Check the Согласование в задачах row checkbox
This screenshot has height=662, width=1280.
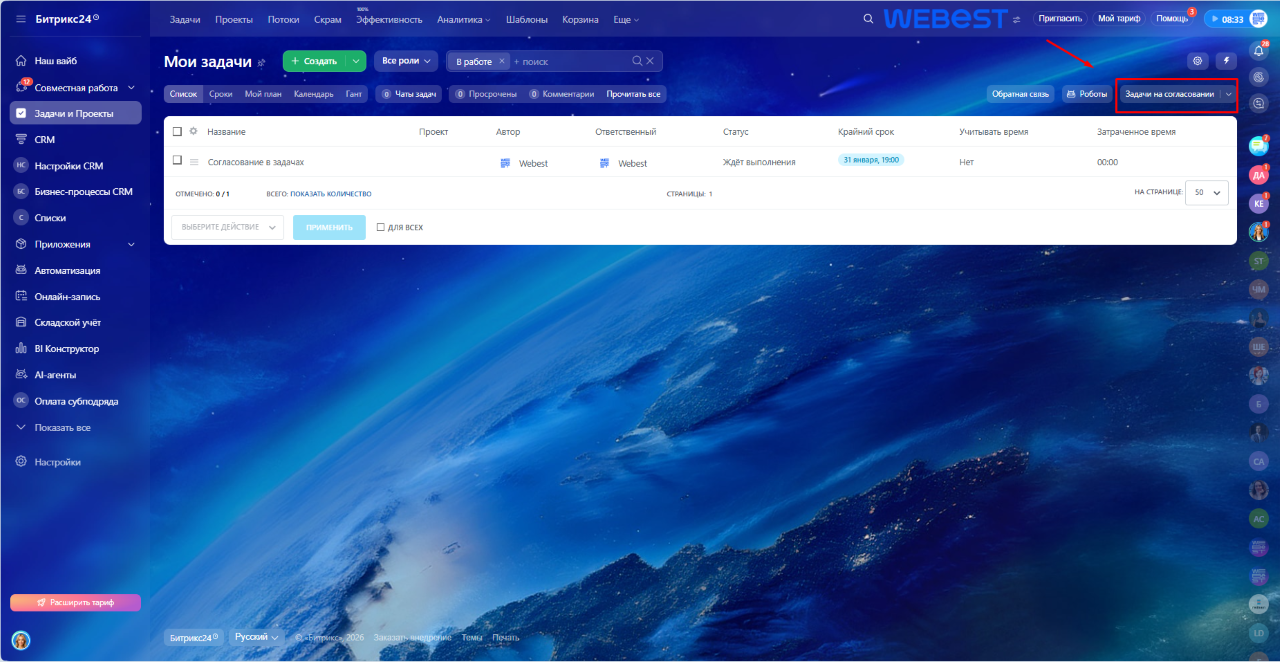click(x=177, y=160)
